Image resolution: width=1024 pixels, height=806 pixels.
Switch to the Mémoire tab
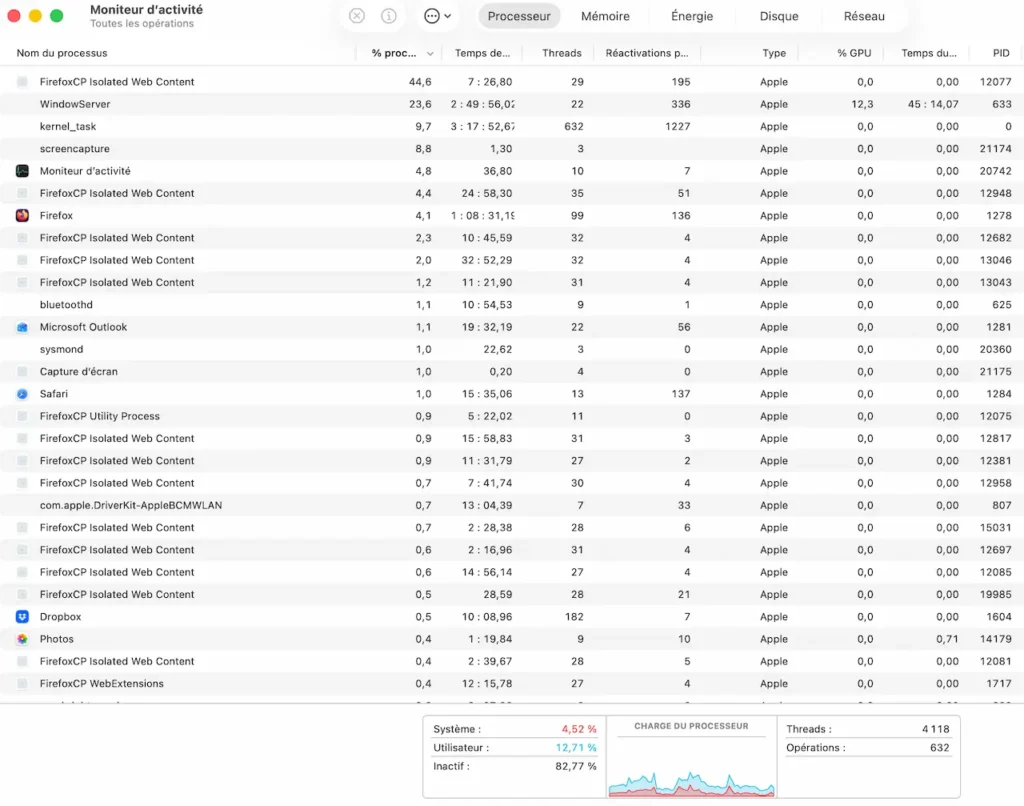pyautogui.click(x=604, y=16)
